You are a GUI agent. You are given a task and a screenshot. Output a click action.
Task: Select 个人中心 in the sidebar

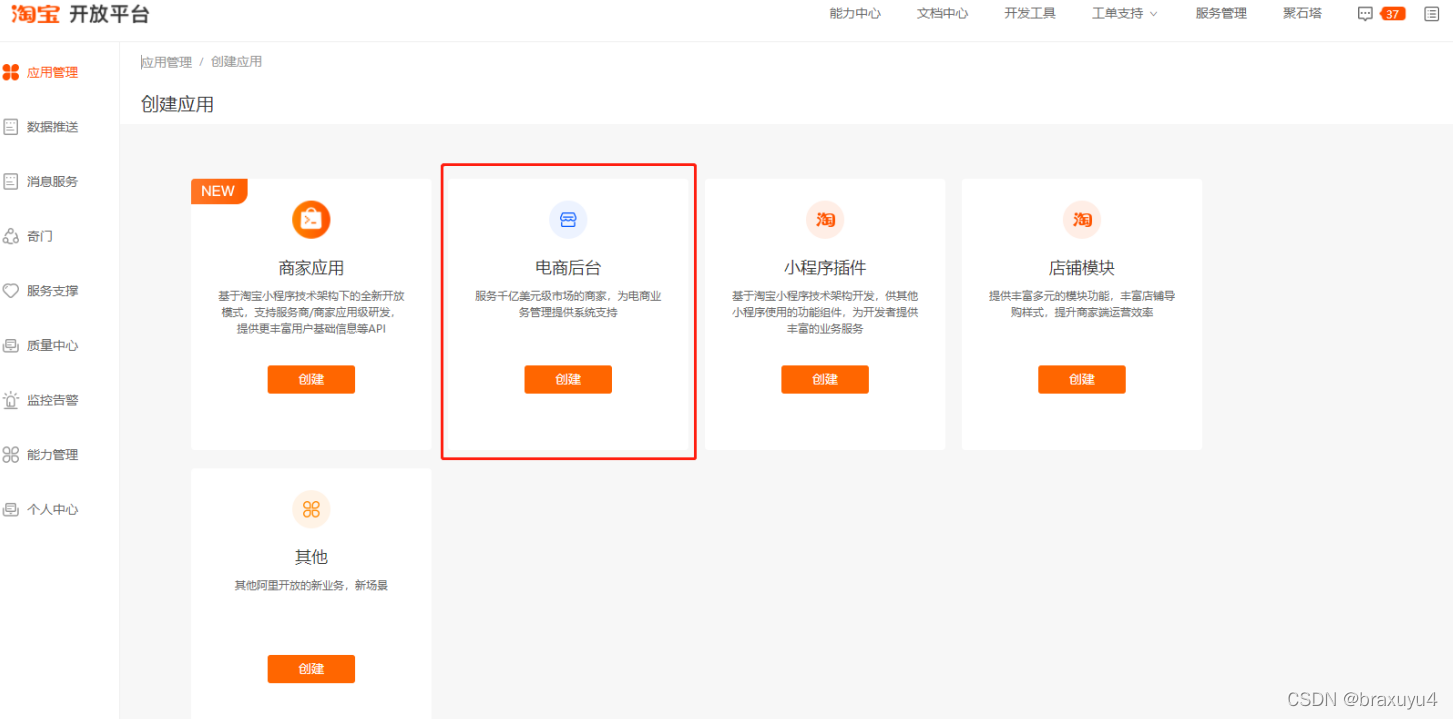tap(52, 509)
